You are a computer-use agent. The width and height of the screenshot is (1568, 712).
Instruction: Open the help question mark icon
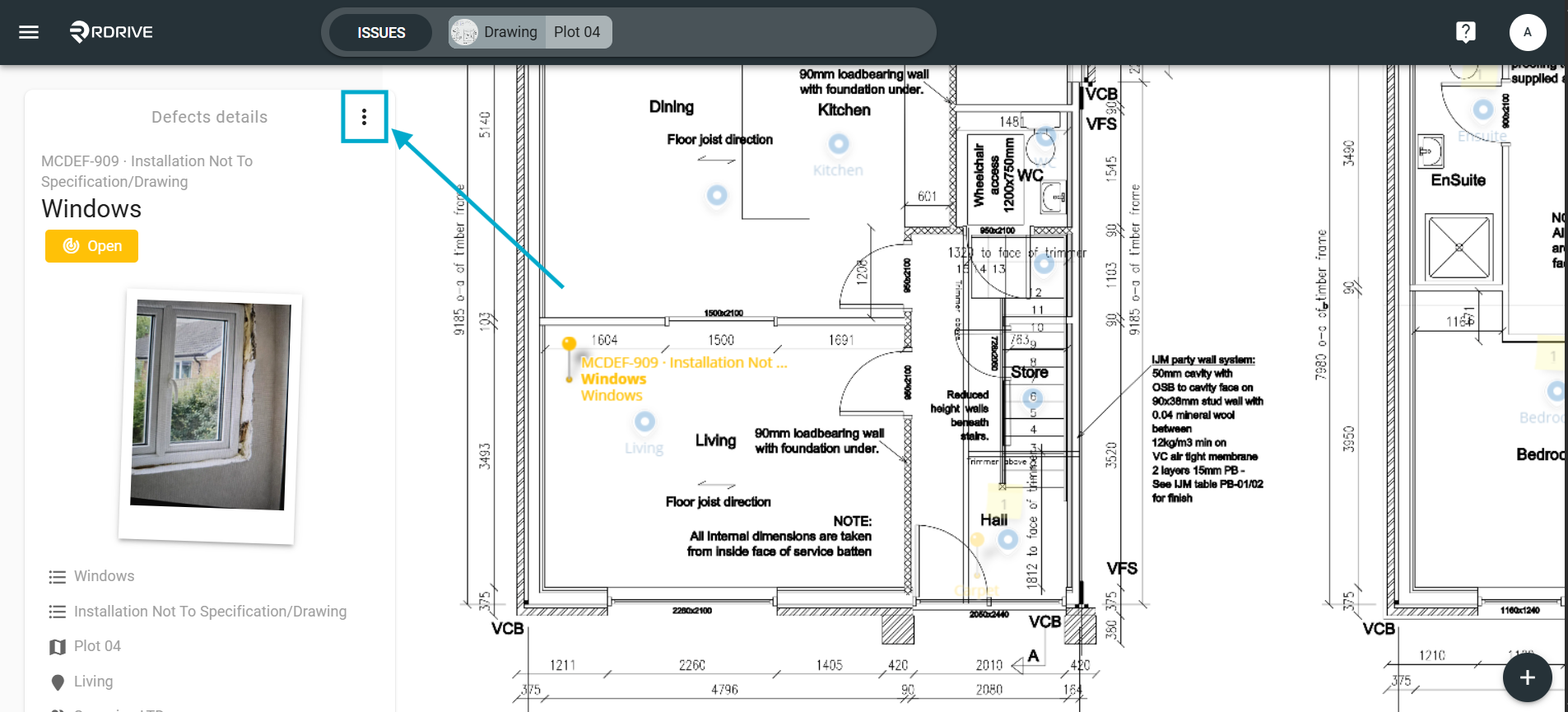(1465, 32)
